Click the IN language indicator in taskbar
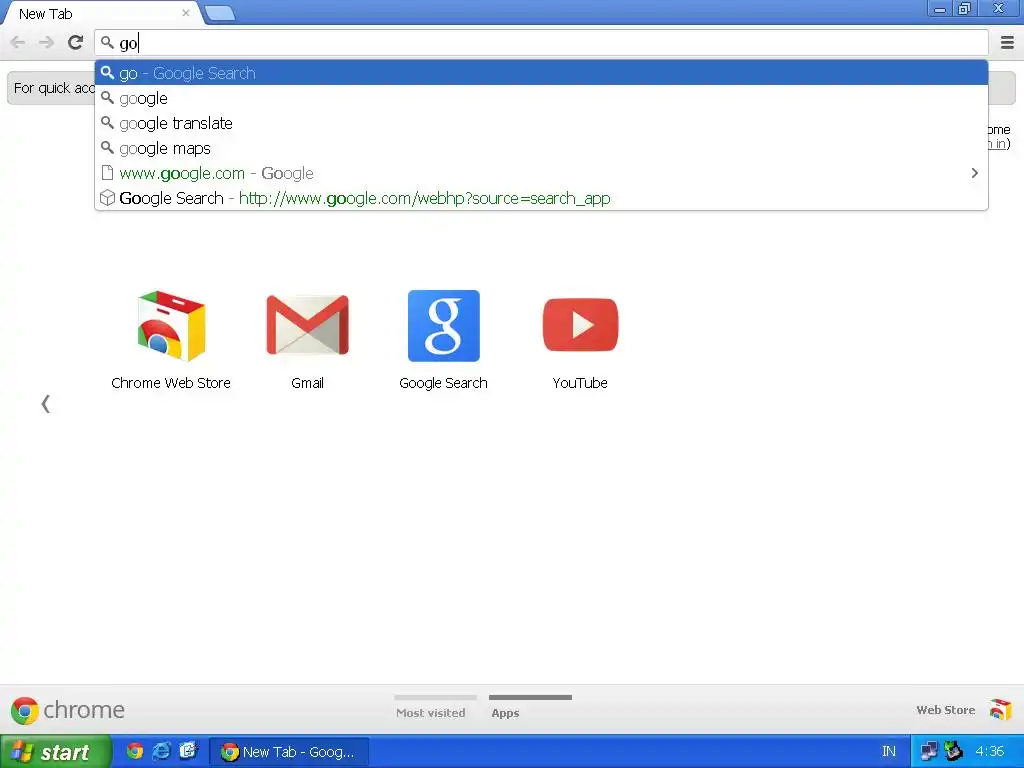 [889, 752]
